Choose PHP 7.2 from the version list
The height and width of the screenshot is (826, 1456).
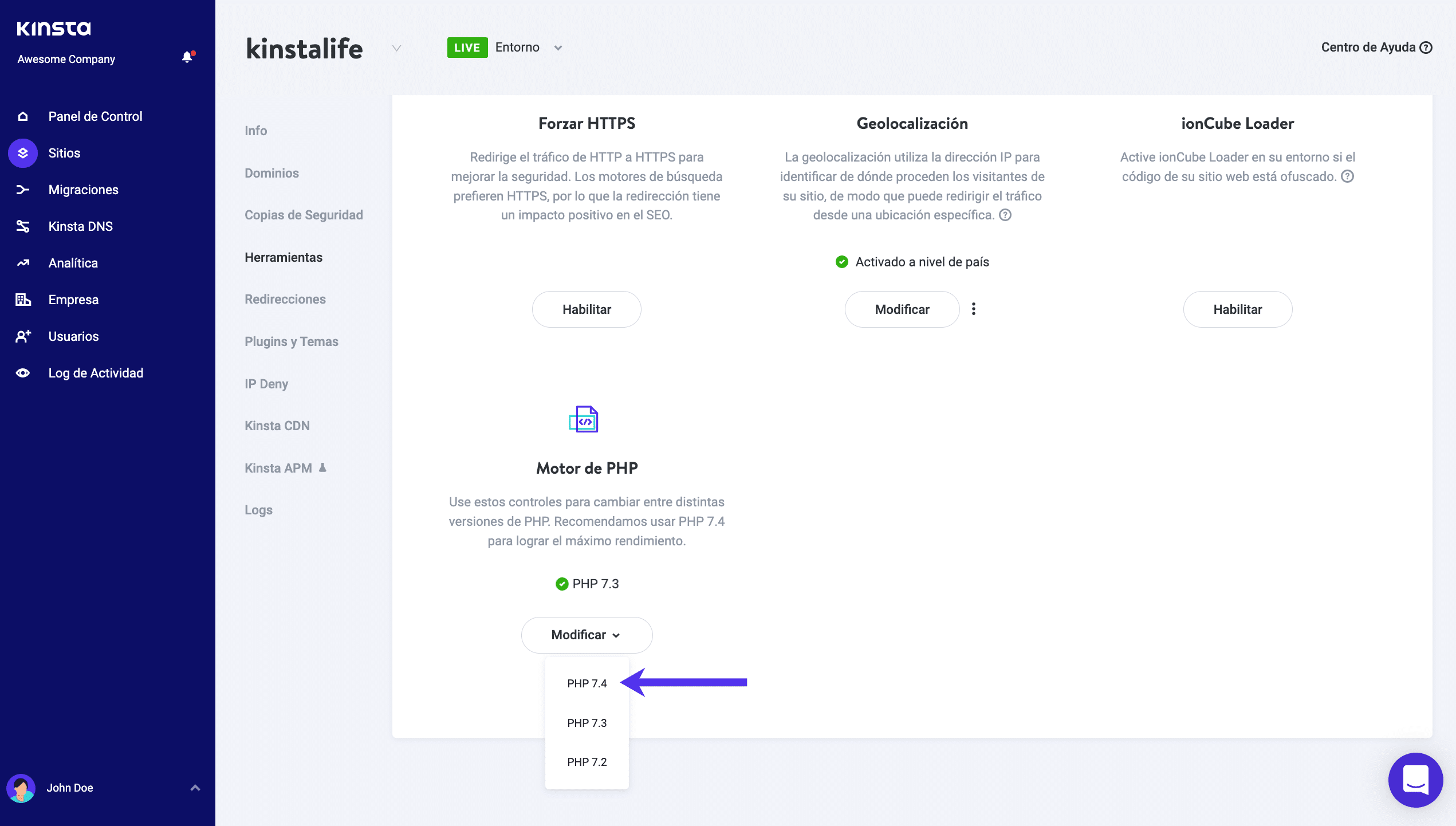(587, 762)
